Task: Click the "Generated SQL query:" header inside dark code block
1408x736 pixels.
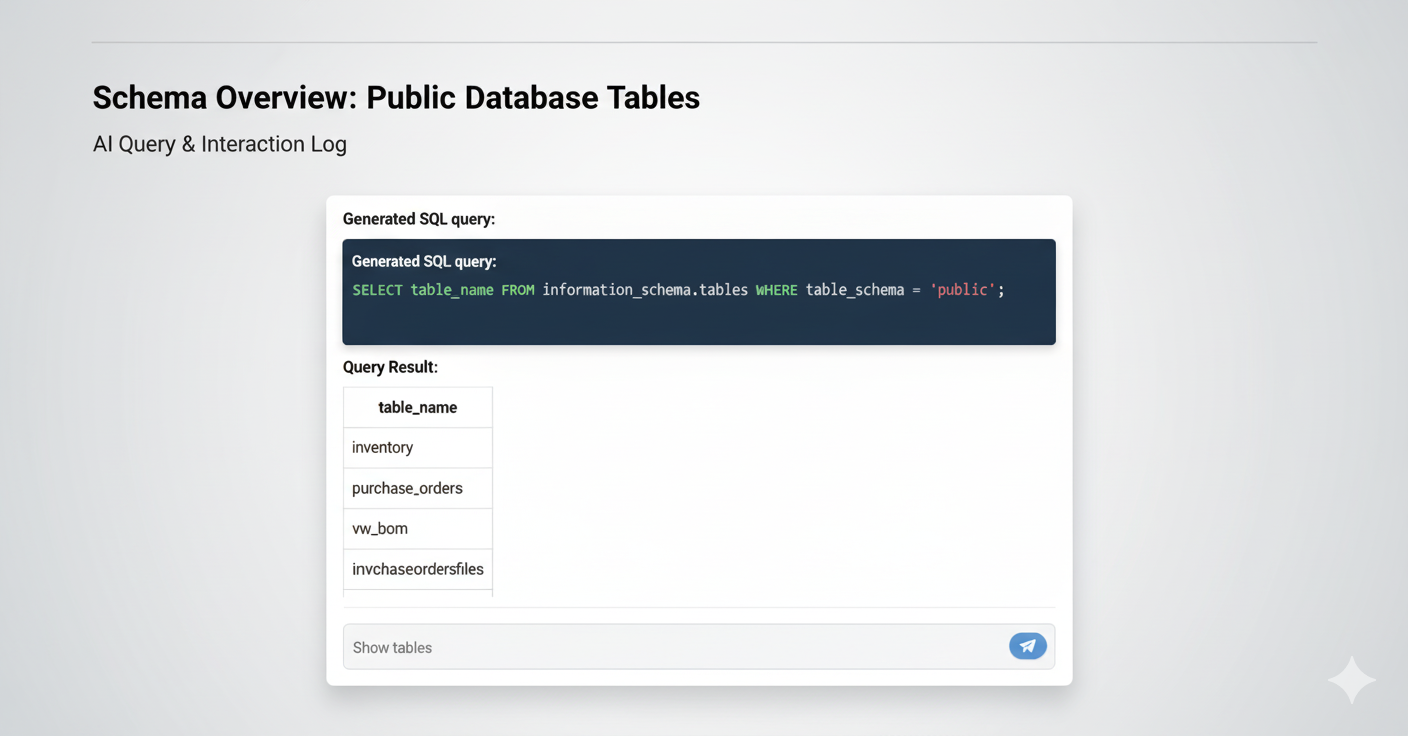Action: (x=424, y=261)
